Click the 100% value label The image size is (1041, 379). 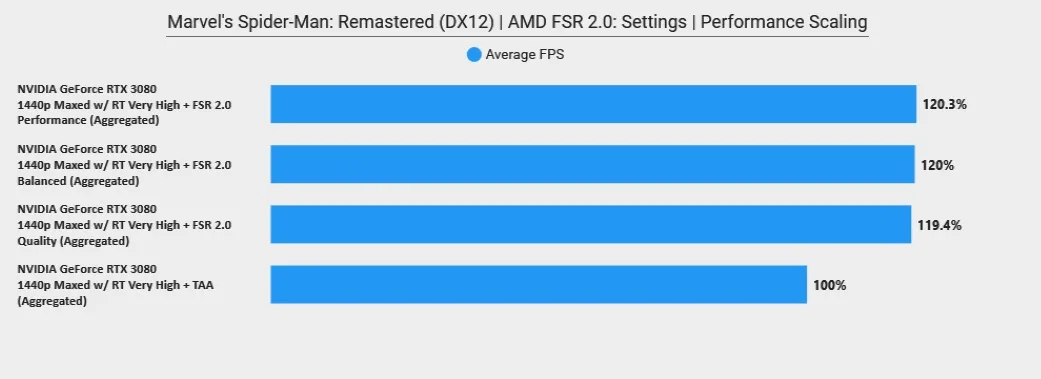tap(830, 285)
